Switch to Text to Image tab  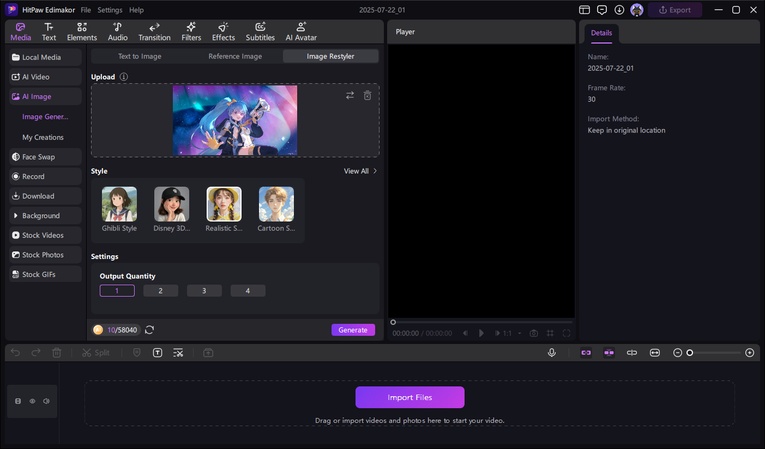[x=140, y=57]
